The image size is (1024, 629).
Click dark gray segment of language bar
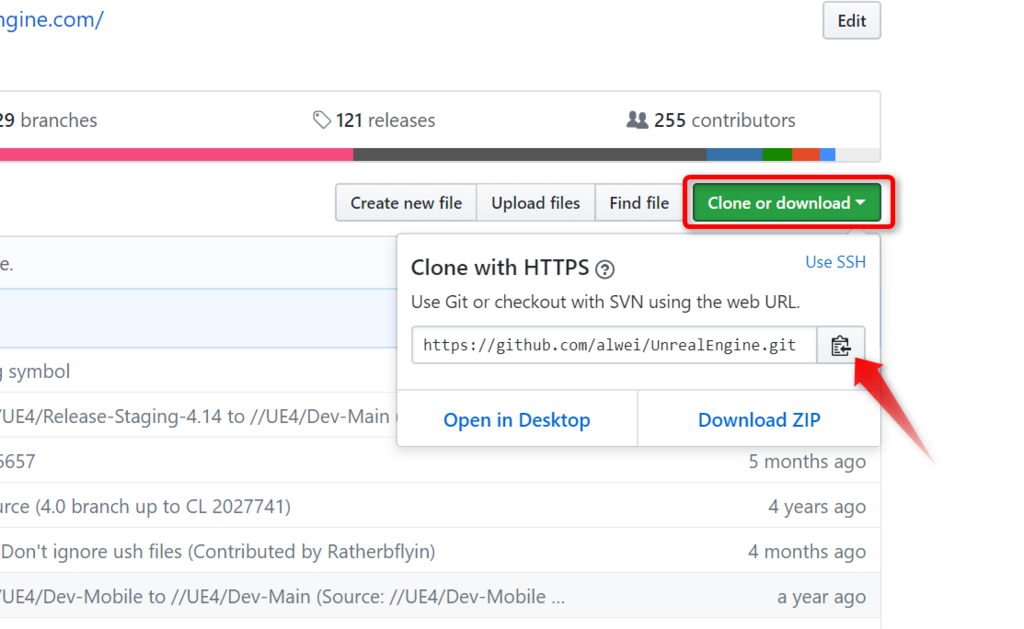[x=530, y=155]
